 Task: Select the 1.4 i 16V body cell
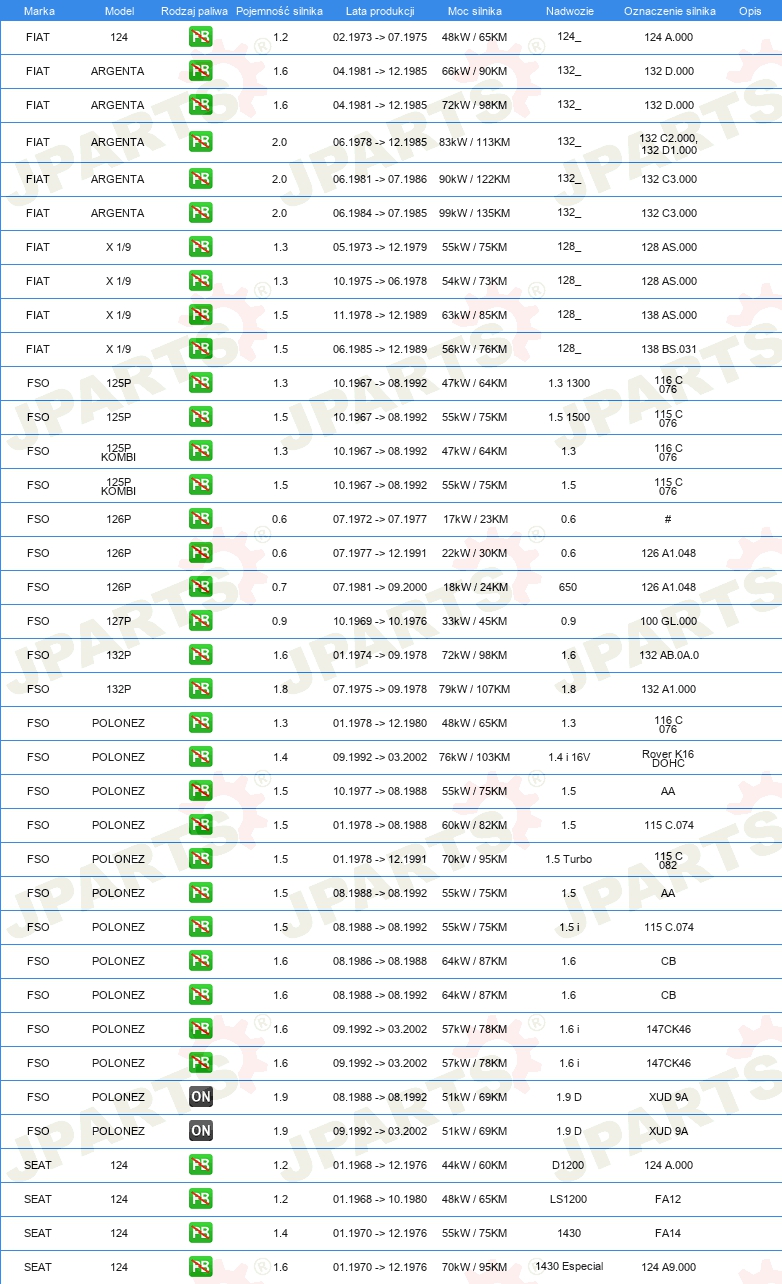pos(569,757)
